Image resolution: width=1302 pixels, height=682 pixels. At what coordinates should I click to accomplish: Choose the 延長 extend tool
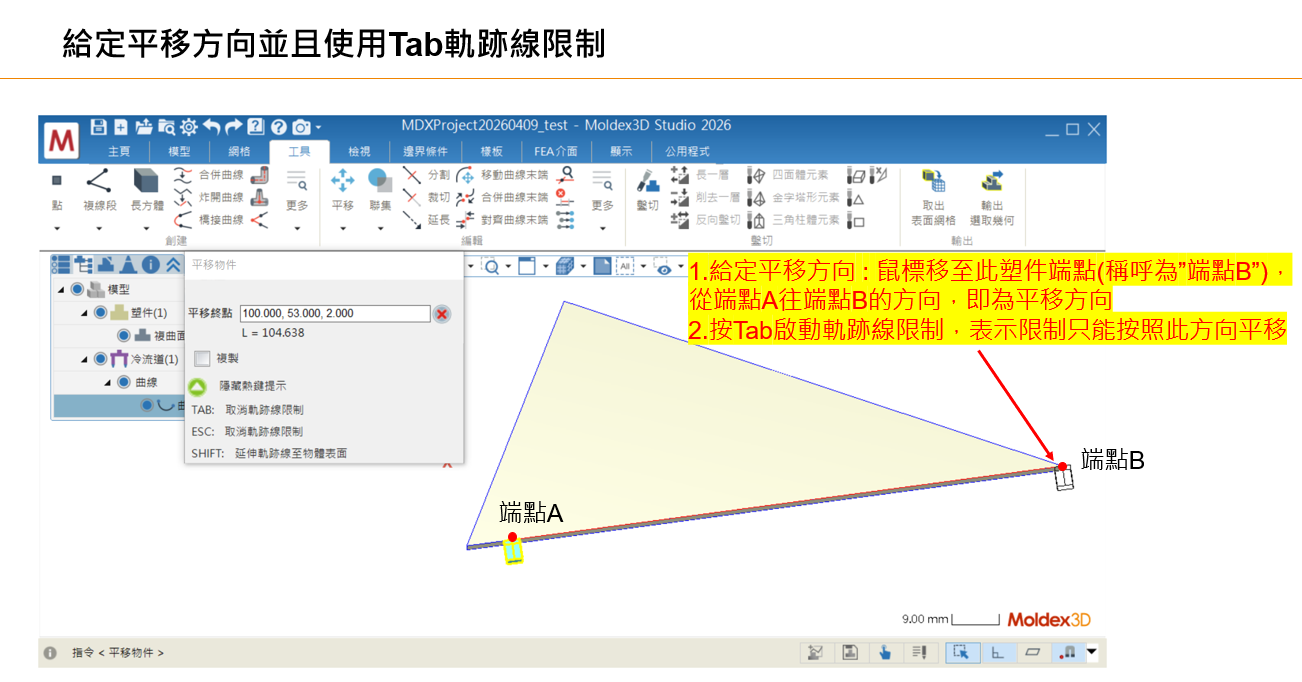(x=426, y=219)
